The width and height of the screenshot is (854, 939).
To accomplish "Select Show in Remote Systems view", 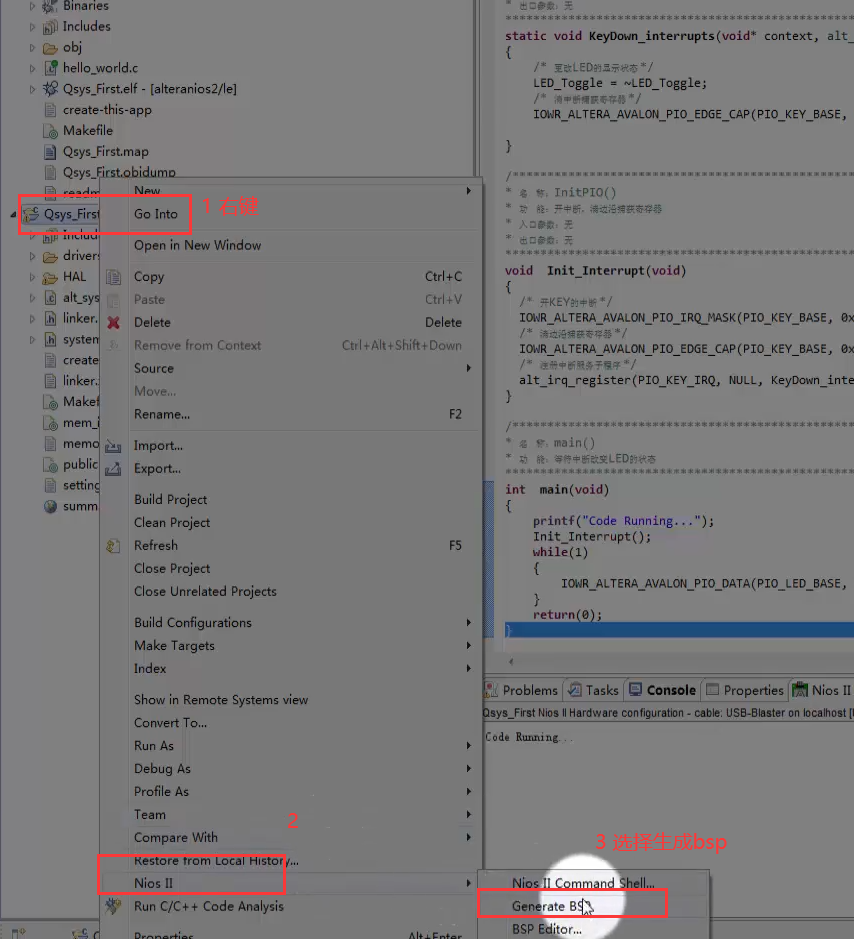I will pyautogui.click(x=221, y=700).
